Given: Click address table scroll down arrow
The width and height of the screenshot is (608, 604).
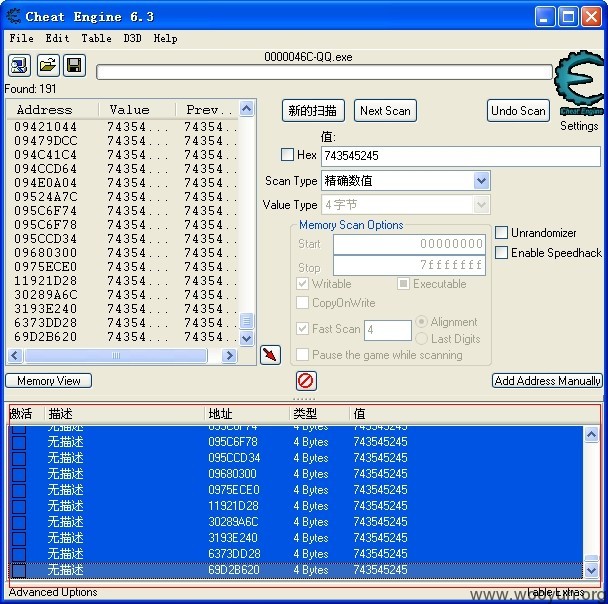Looking at the screenshot, I should (x=591, y=570).
